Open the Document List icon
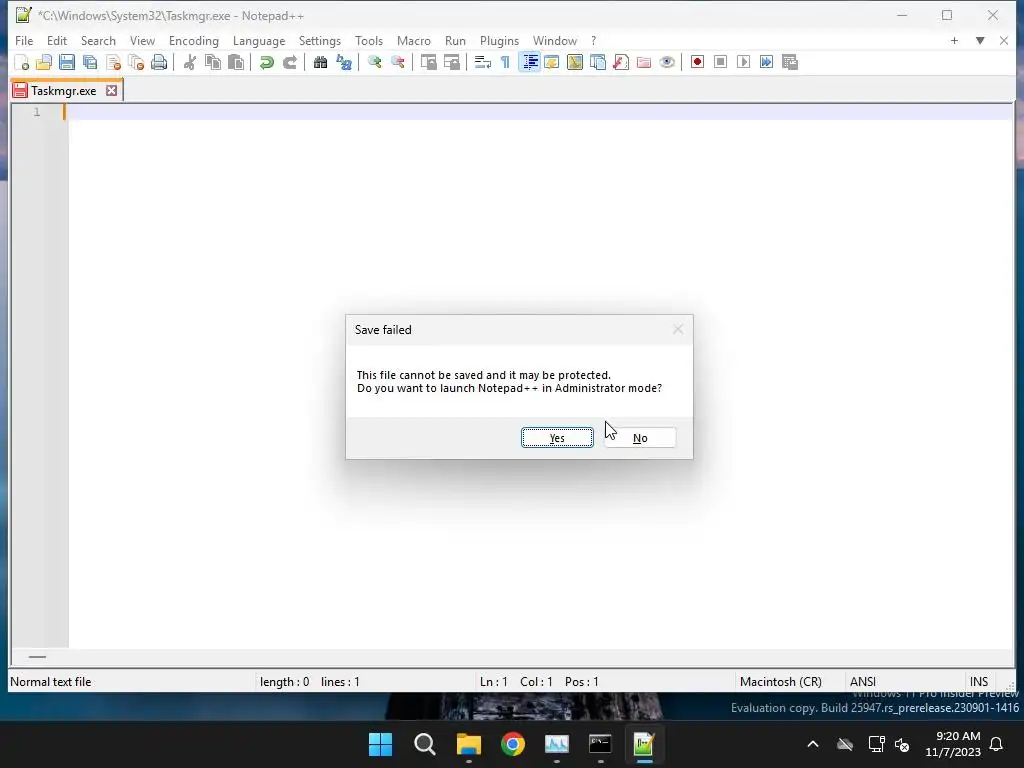 pyautogui.click(x=598, y=62)
